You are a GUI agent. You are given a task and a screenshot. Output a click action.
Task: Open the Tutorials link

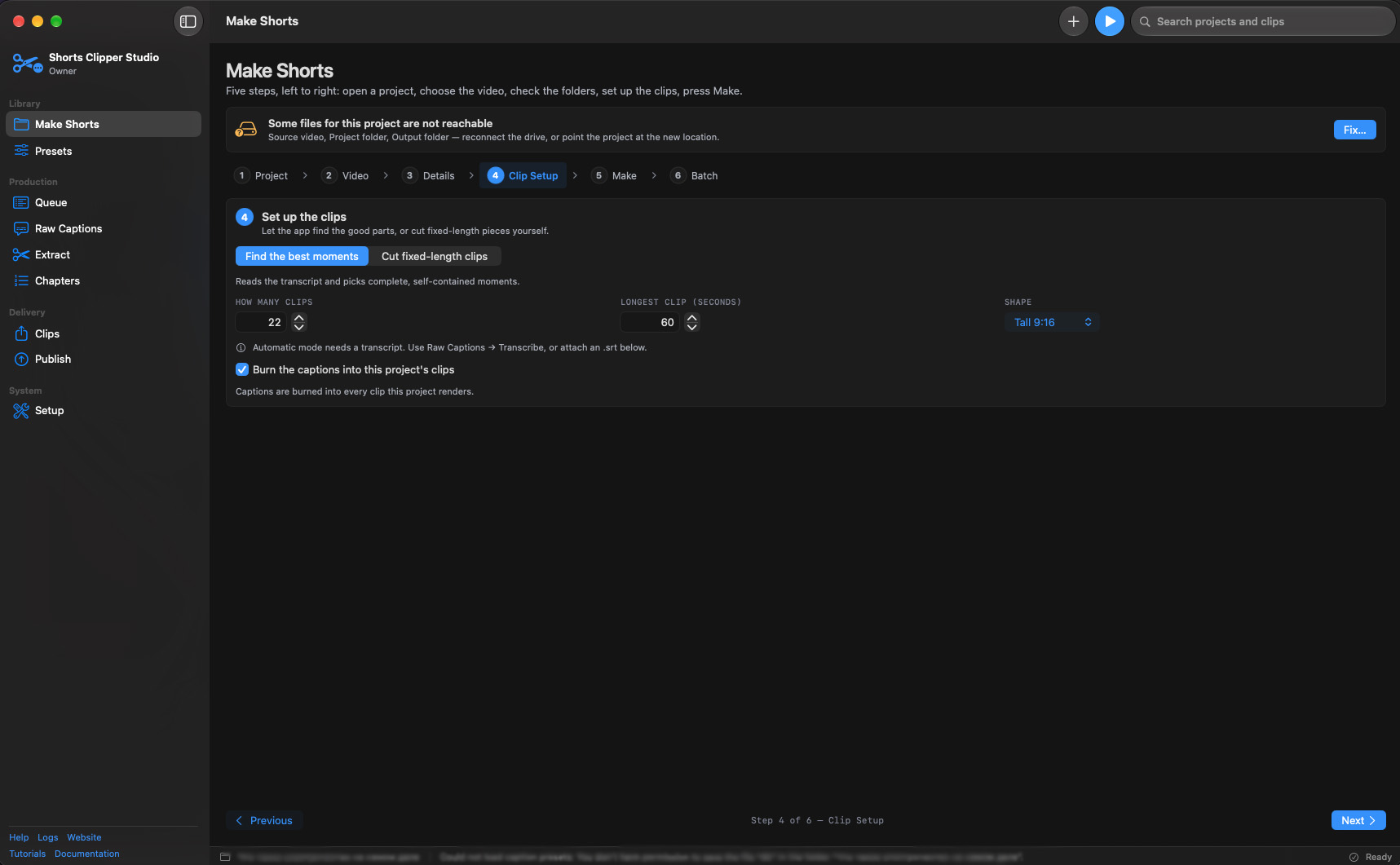[28, 854]
